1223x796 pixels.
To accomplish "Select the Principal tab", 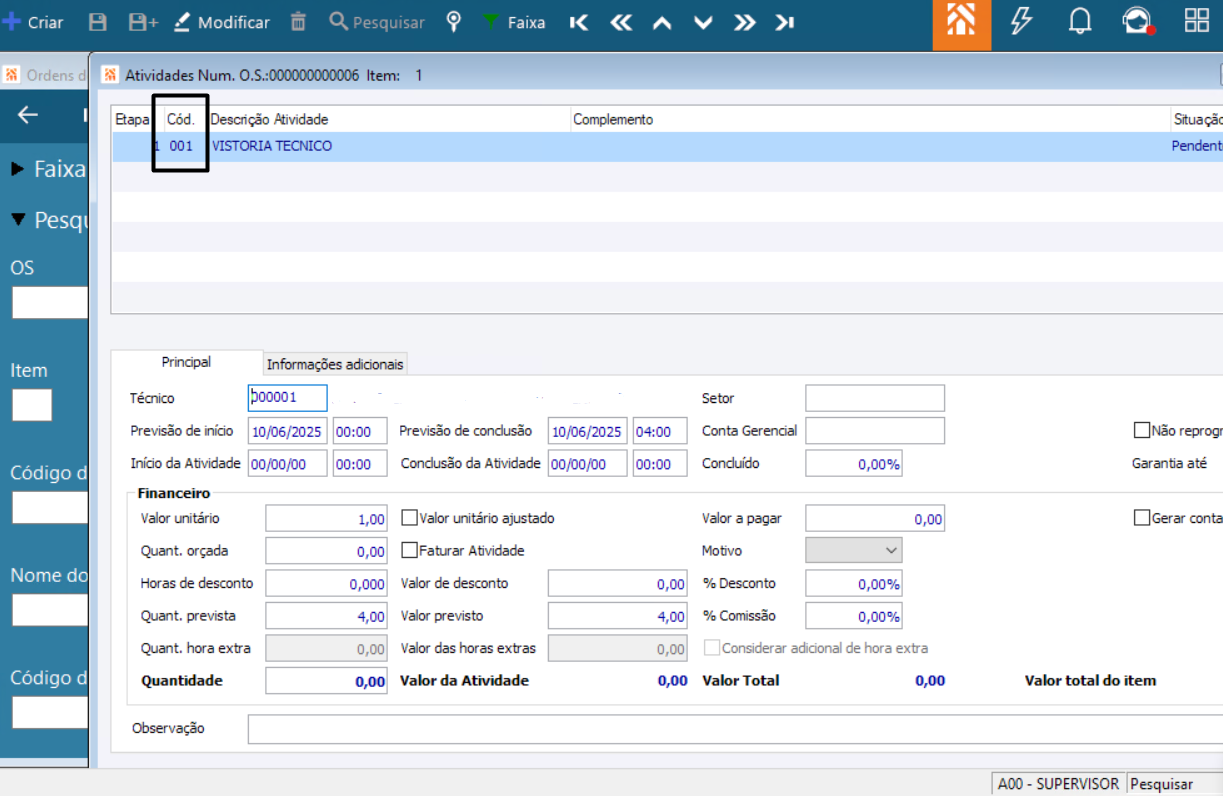I will (x=186, y=362).
